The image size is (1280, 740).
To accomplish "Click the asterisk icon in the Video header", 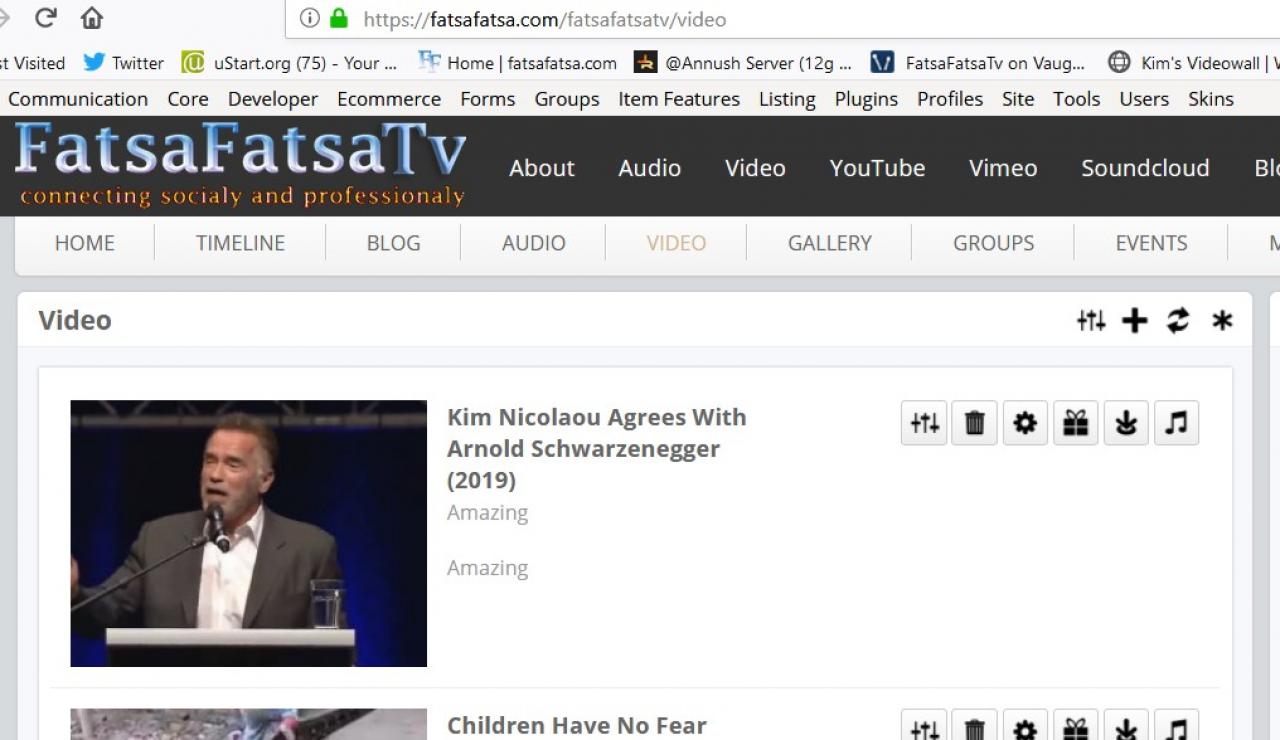I will pos(1222,321).
